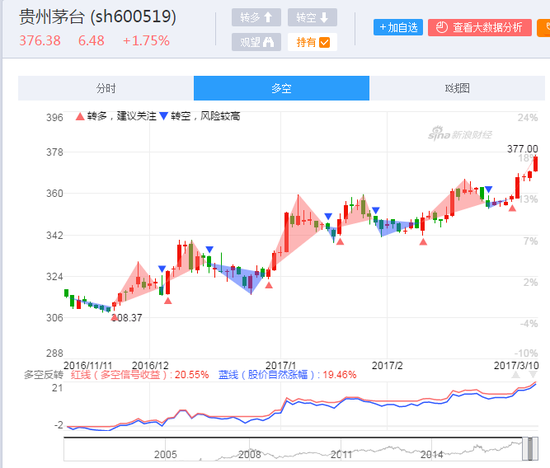Screen dimensions: 550x468
Task: Click the small gray up triangle above the sub-chart
Action: click(516, 375)
